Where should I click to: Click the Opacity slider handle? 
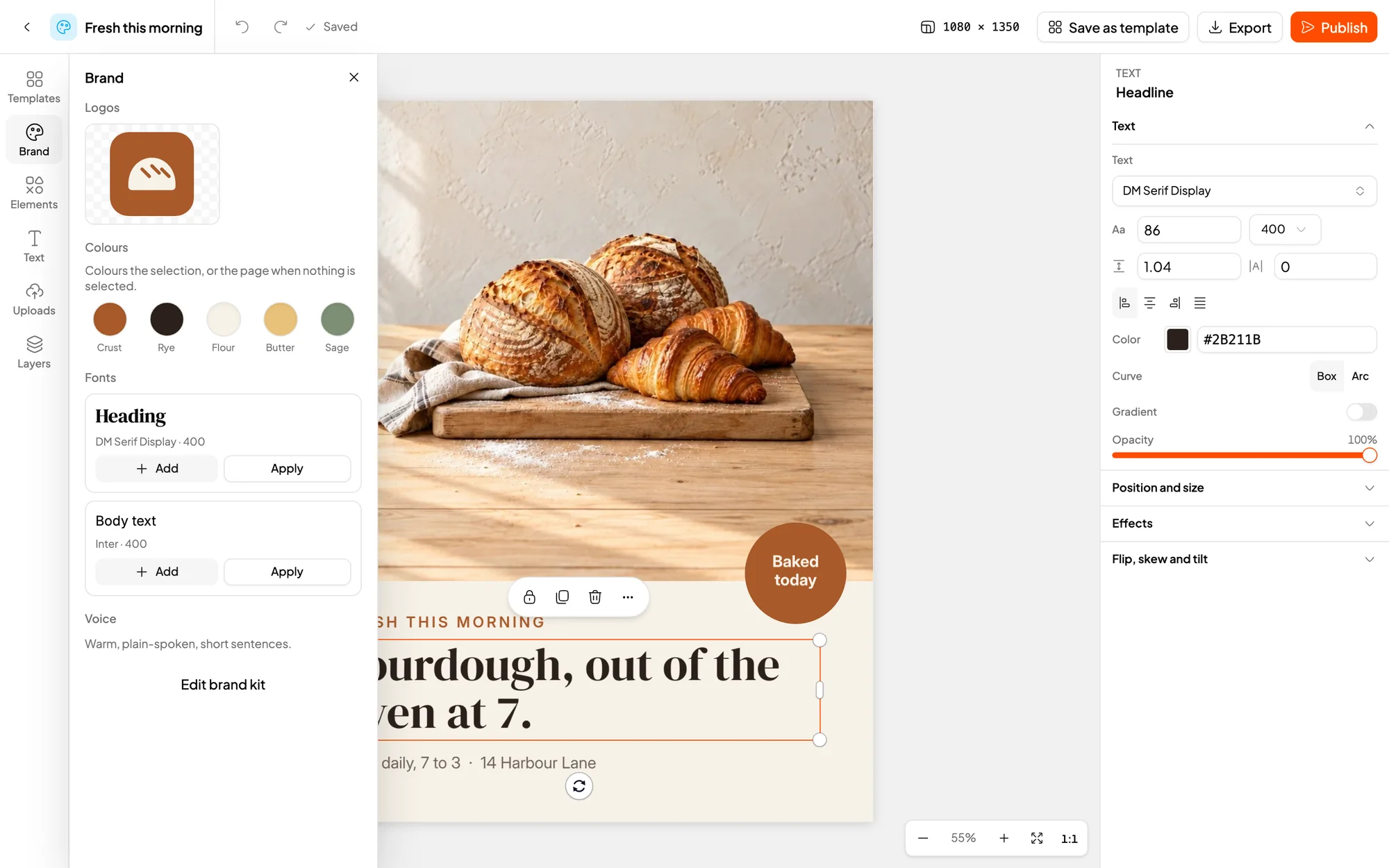(1369, 456)
